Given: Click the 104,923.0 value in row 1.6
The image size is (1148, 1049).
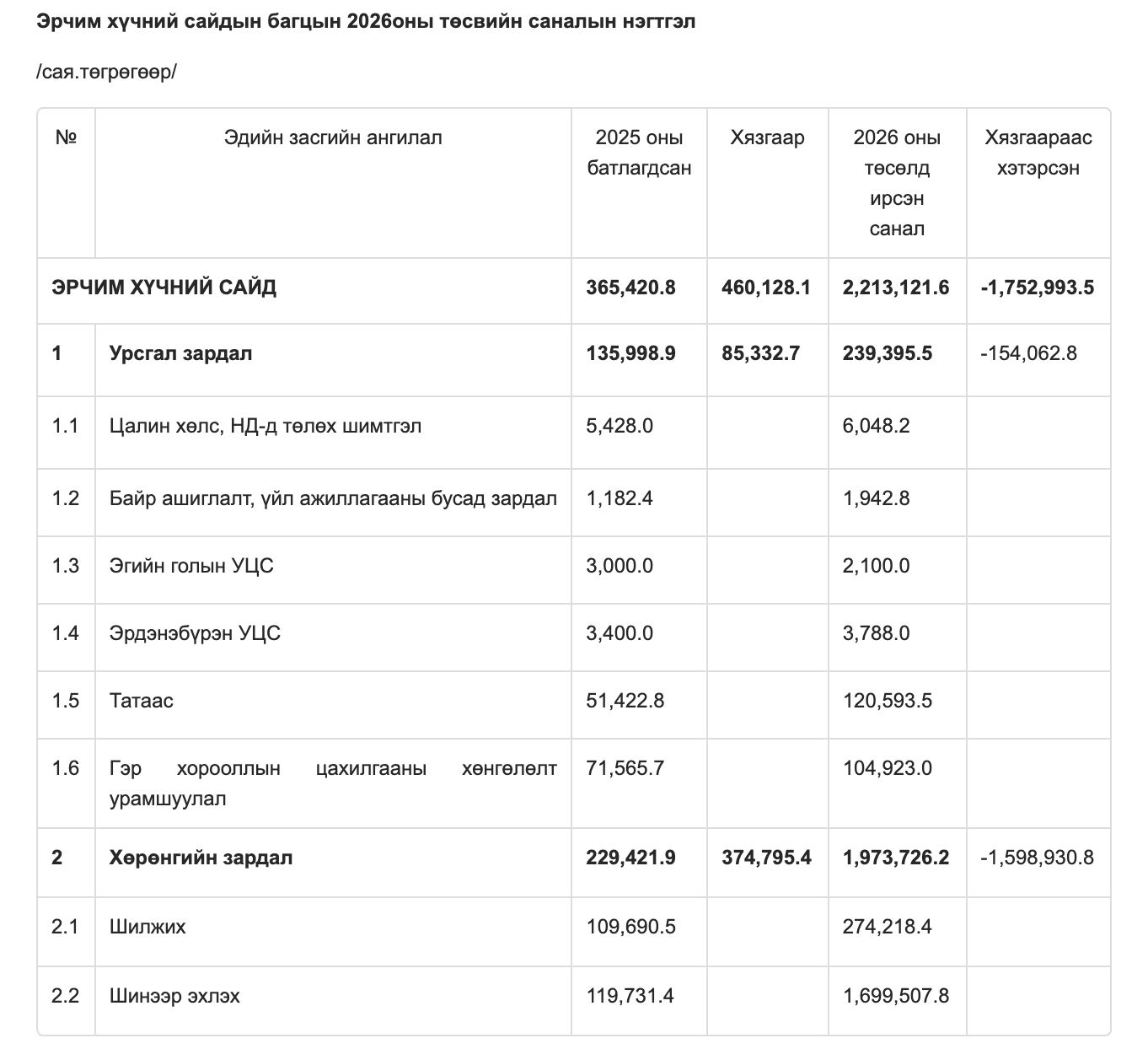Looking at the screenshot, I should (x=887, y=768).
